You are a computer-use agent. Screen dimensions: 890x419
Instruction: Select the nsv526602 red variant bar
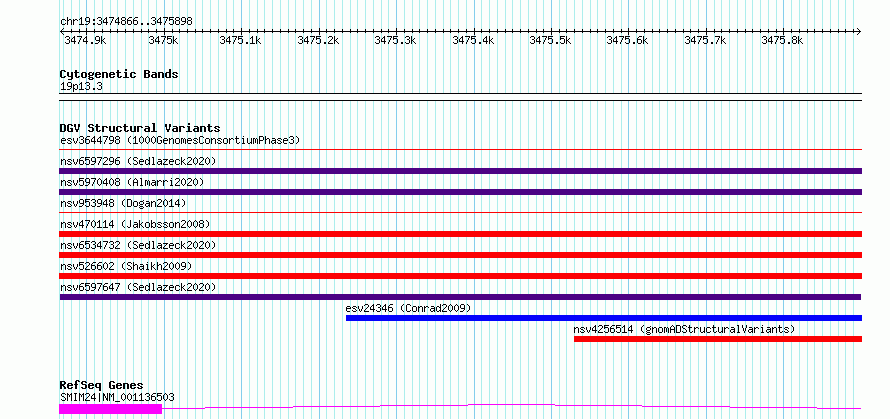tap(460, 276)
